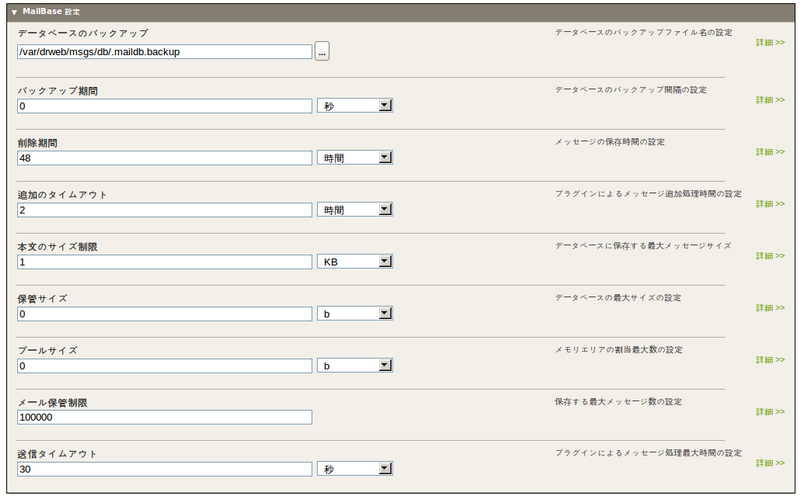801x496 pixels.
Task: Click the 削除期間 label
Action: tap(37, 143)
